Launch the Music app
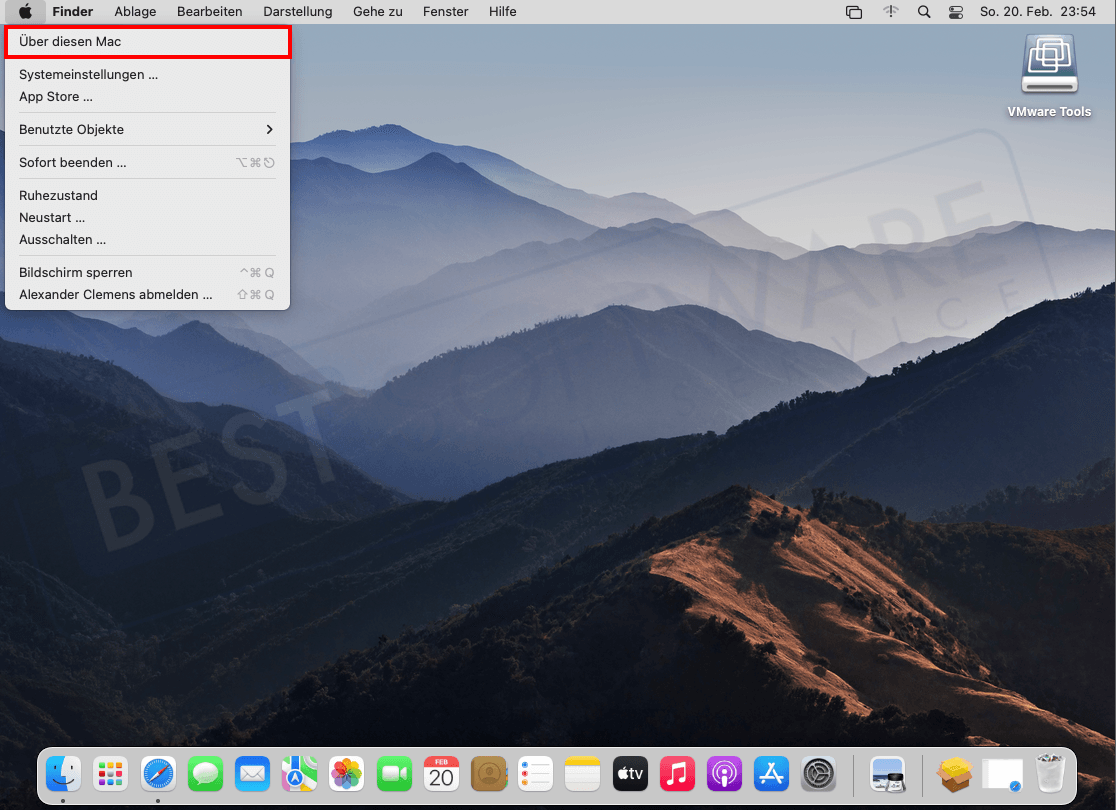 (676, 773)
